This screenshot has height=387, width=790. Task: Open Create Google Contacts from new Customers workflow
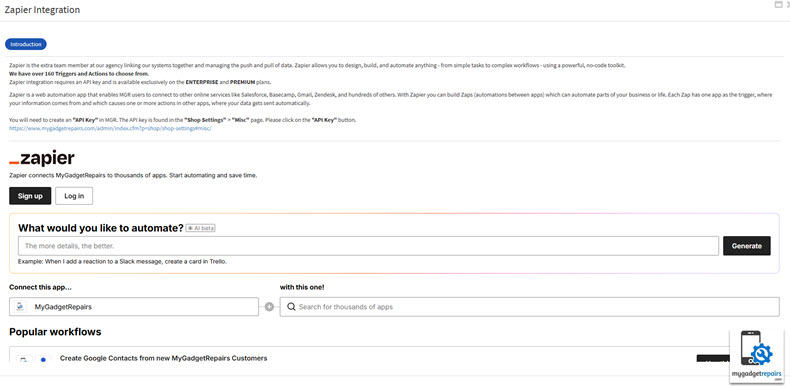163,358
